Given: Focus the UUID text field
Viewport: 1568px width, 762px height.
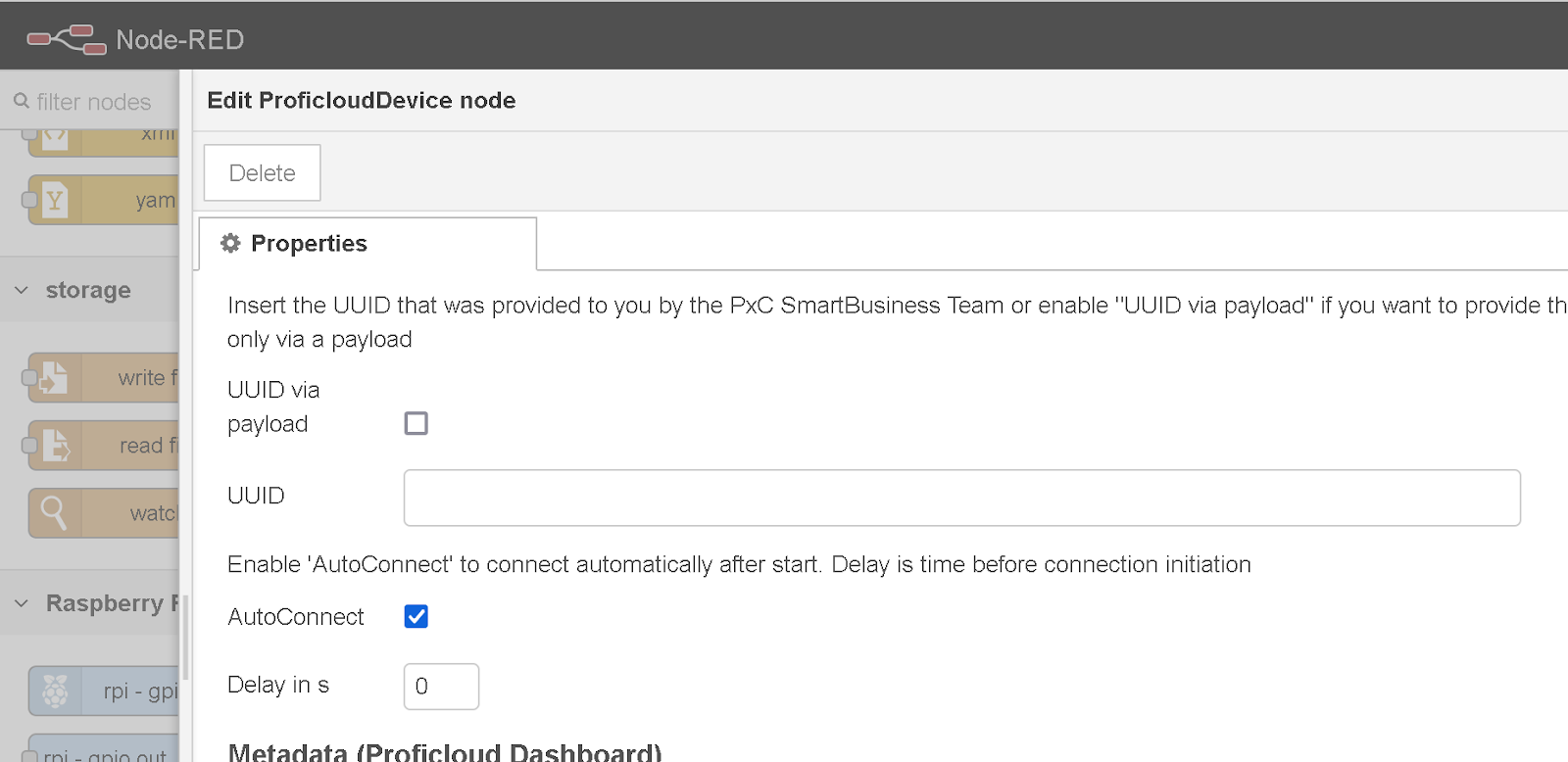Looking at the screenshot, I should click(x=961, y=498).
